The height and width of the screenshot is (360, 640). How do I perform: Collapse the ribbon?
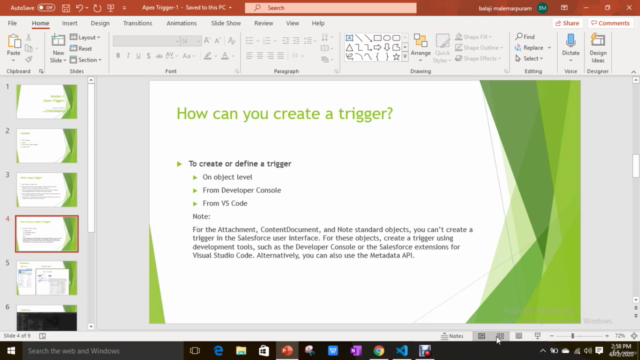pyautogui.click(x=633, y=72)
